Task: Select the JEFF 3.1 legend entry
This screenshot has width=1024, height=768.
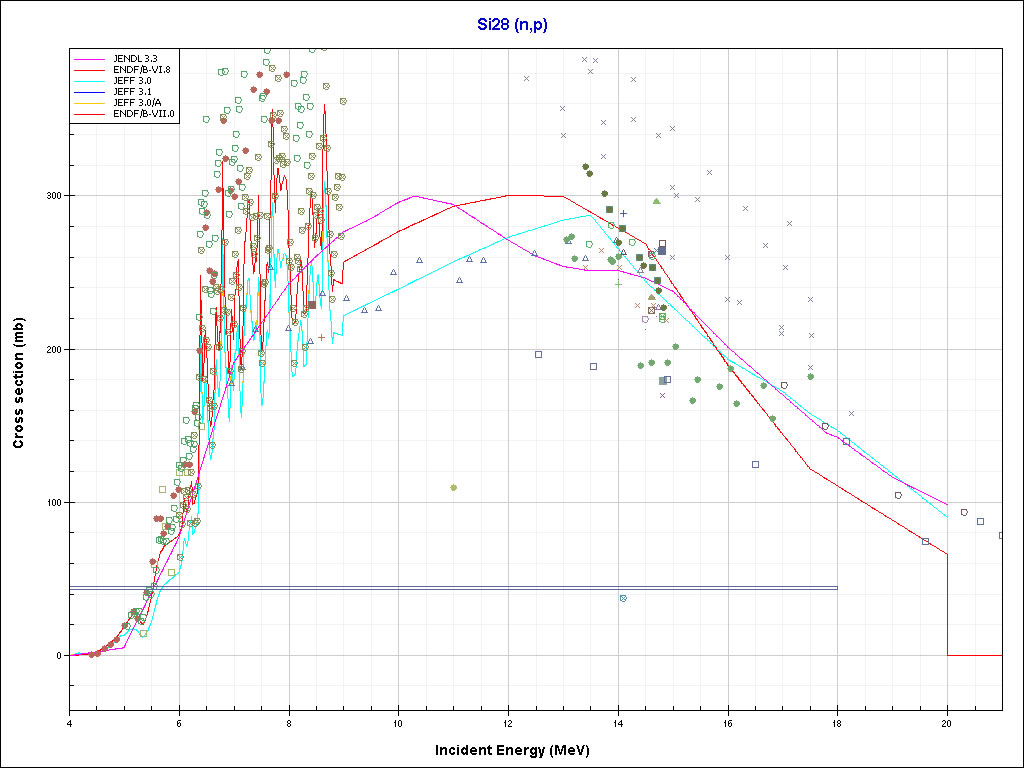Action: (132, 92)
